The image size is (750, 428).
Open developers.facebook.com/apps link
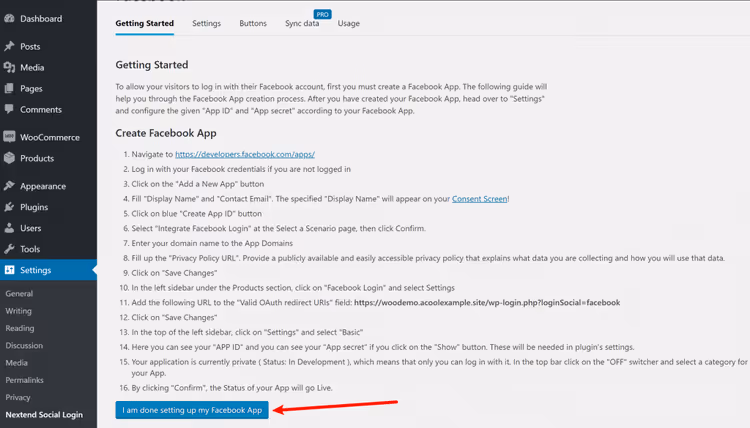click(x=245, y=154)
